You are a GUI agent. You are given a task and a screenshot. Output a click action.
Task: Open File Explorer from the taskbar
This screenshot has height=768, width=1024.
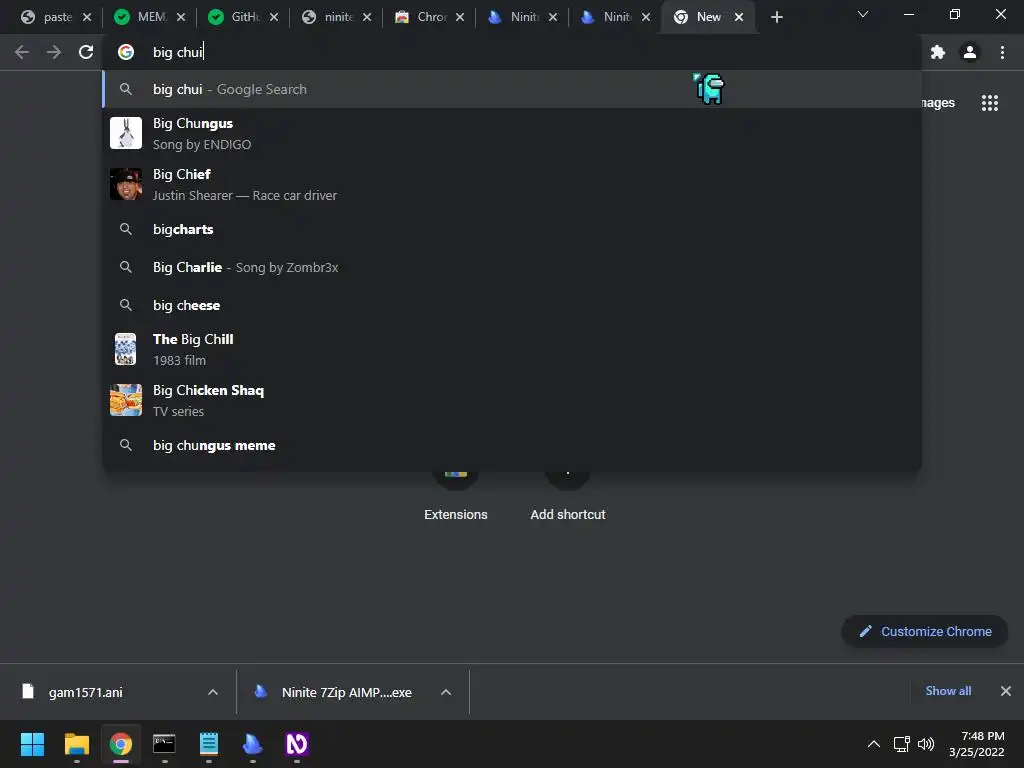coord(76,744)
